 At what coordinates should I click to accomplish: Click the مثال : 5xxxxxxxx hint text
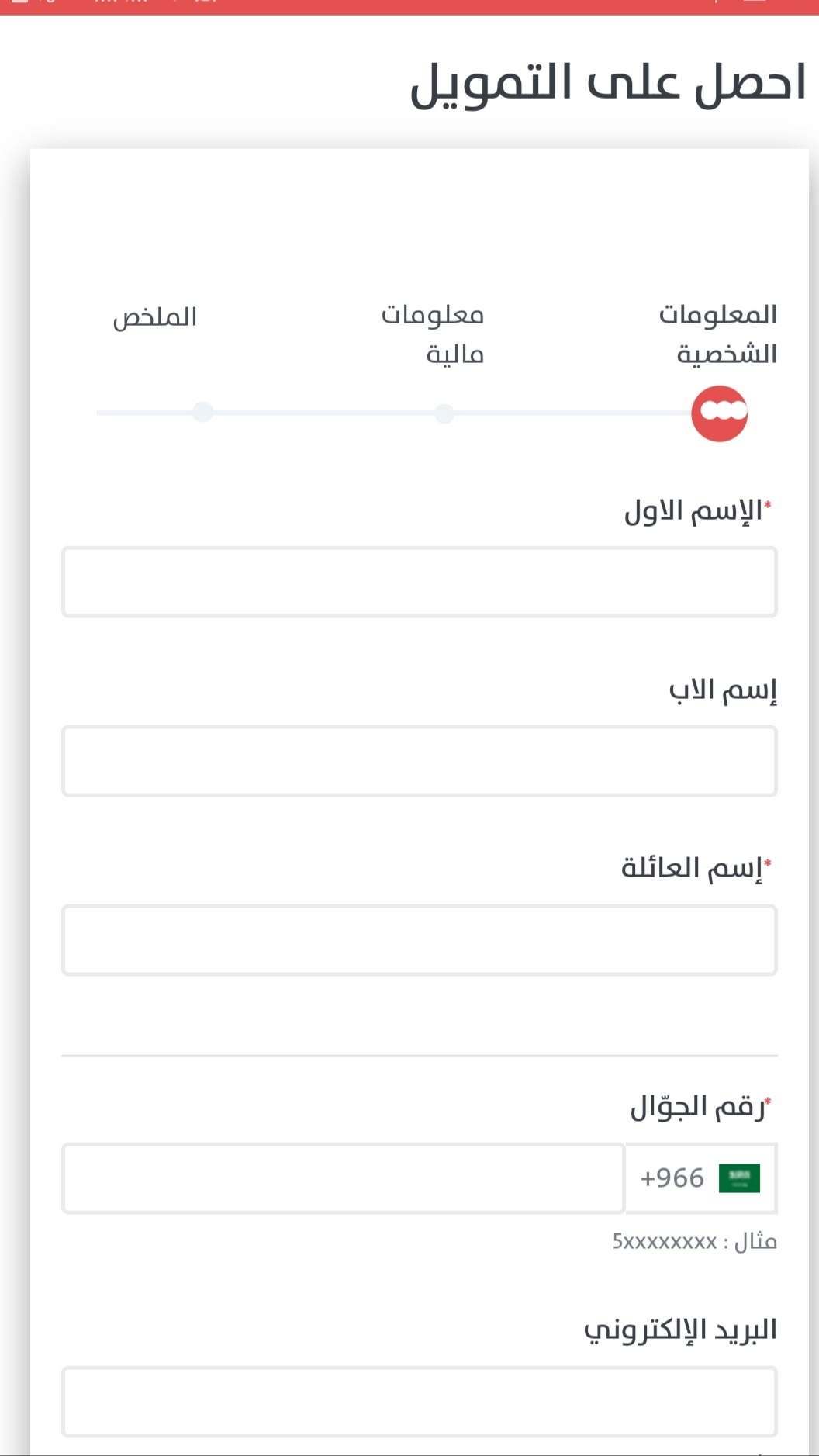click(694, 1242)
